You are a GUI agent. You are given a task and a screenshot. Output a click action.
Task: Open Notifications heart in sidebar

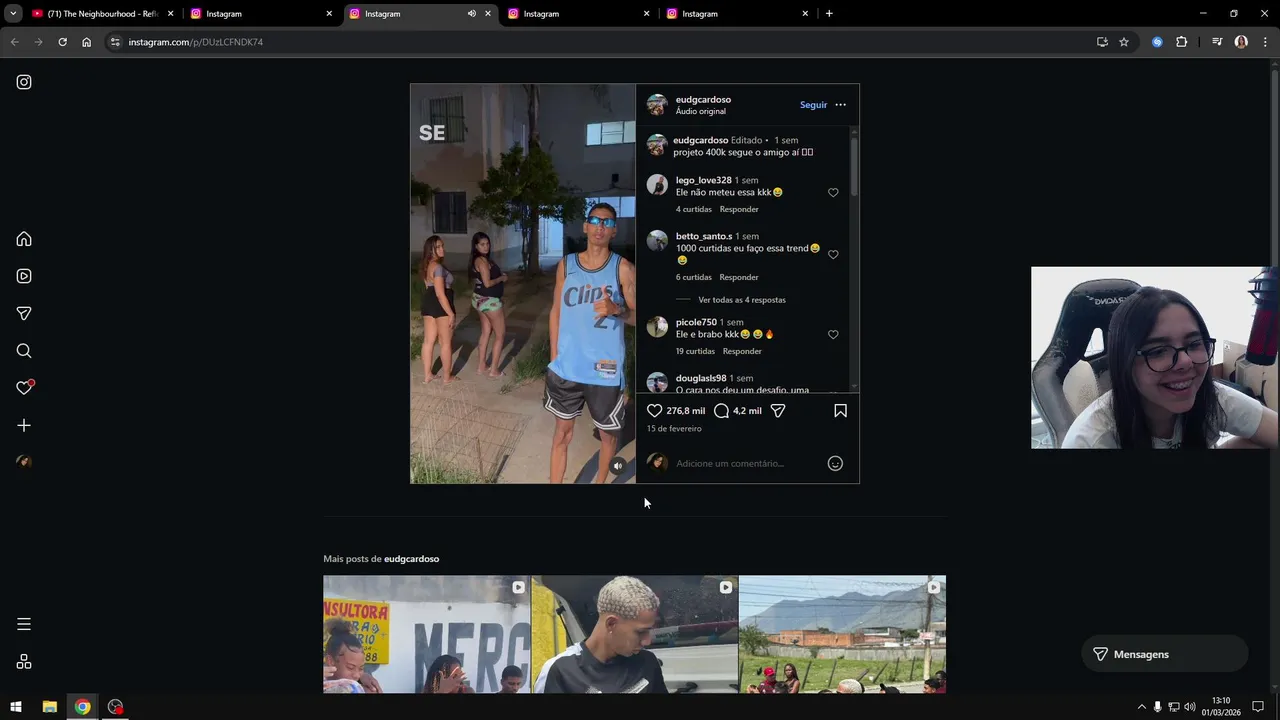[x=24, y=388]
